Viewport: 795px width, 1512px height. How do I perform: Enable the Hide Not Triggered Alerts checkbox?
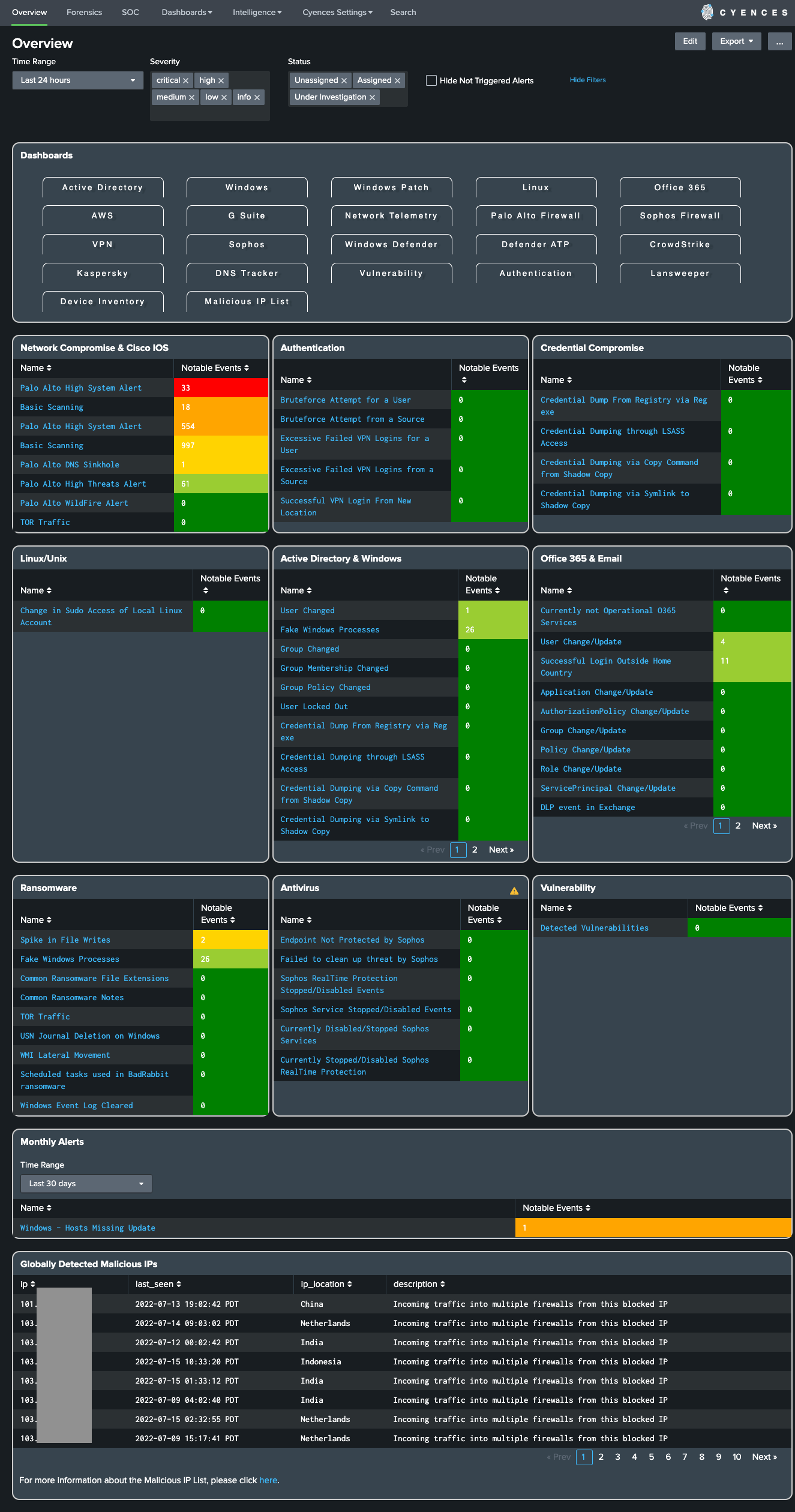coord(431,80)
